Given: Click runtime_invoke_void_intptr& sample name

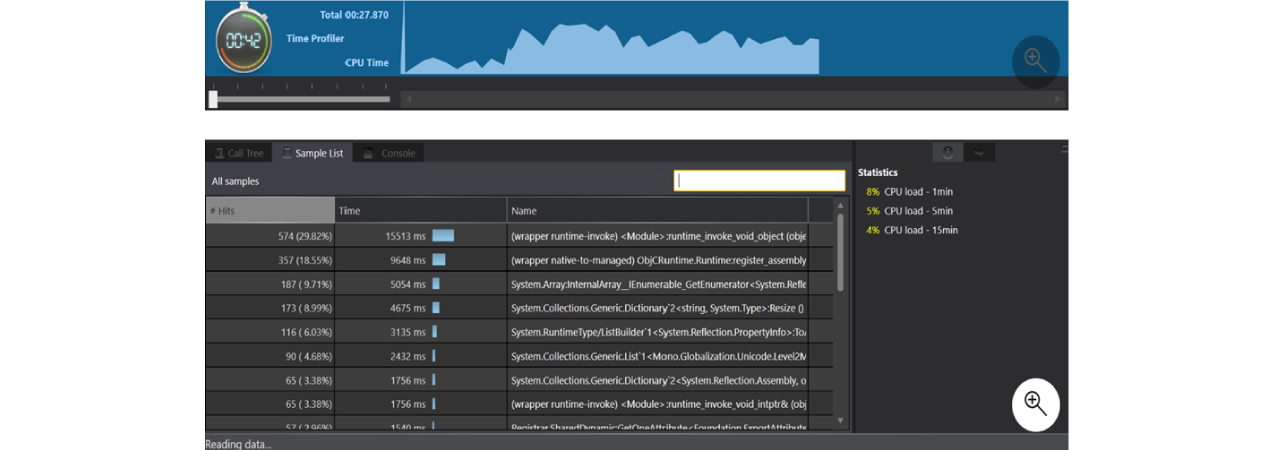Looking at the screenshot, I should (658, 404).
